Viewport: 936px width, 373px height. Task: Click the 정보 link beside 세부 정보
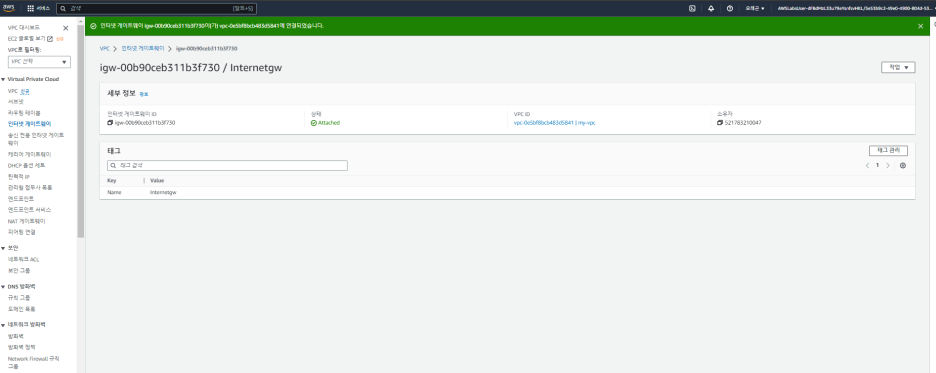coord(143,94)
